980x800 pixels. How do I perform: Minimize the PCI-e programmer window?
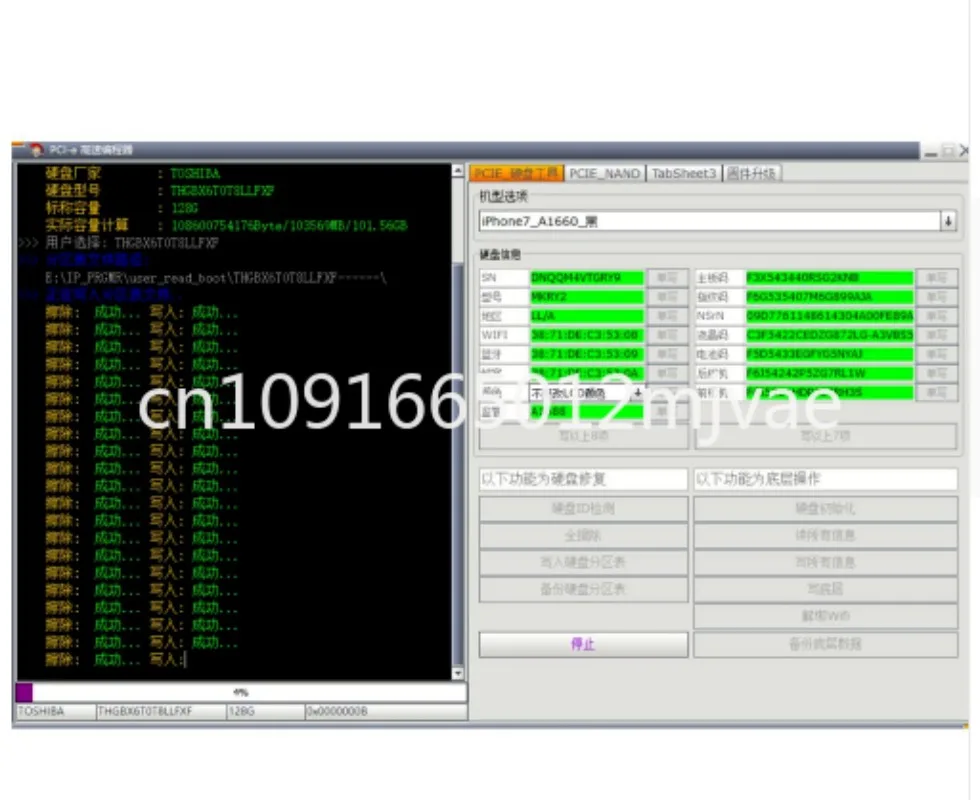click(931, 151)
